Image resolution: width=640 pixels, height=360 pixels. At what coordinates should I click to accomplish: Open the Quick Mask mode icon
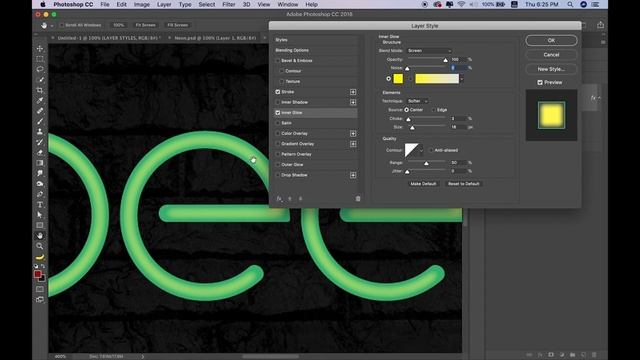(x=40, y=289)
